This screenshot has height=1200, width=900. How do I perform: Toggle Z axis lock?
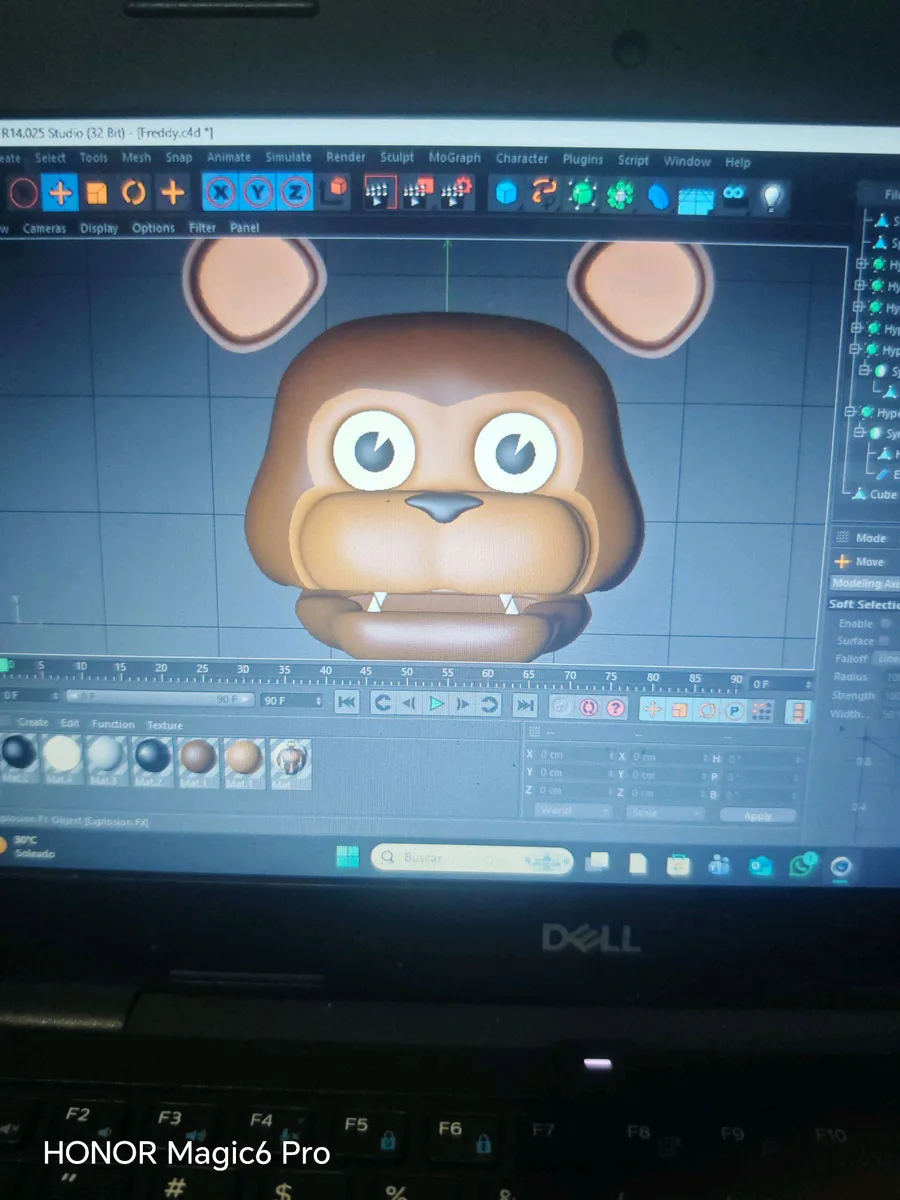[295, 192]
